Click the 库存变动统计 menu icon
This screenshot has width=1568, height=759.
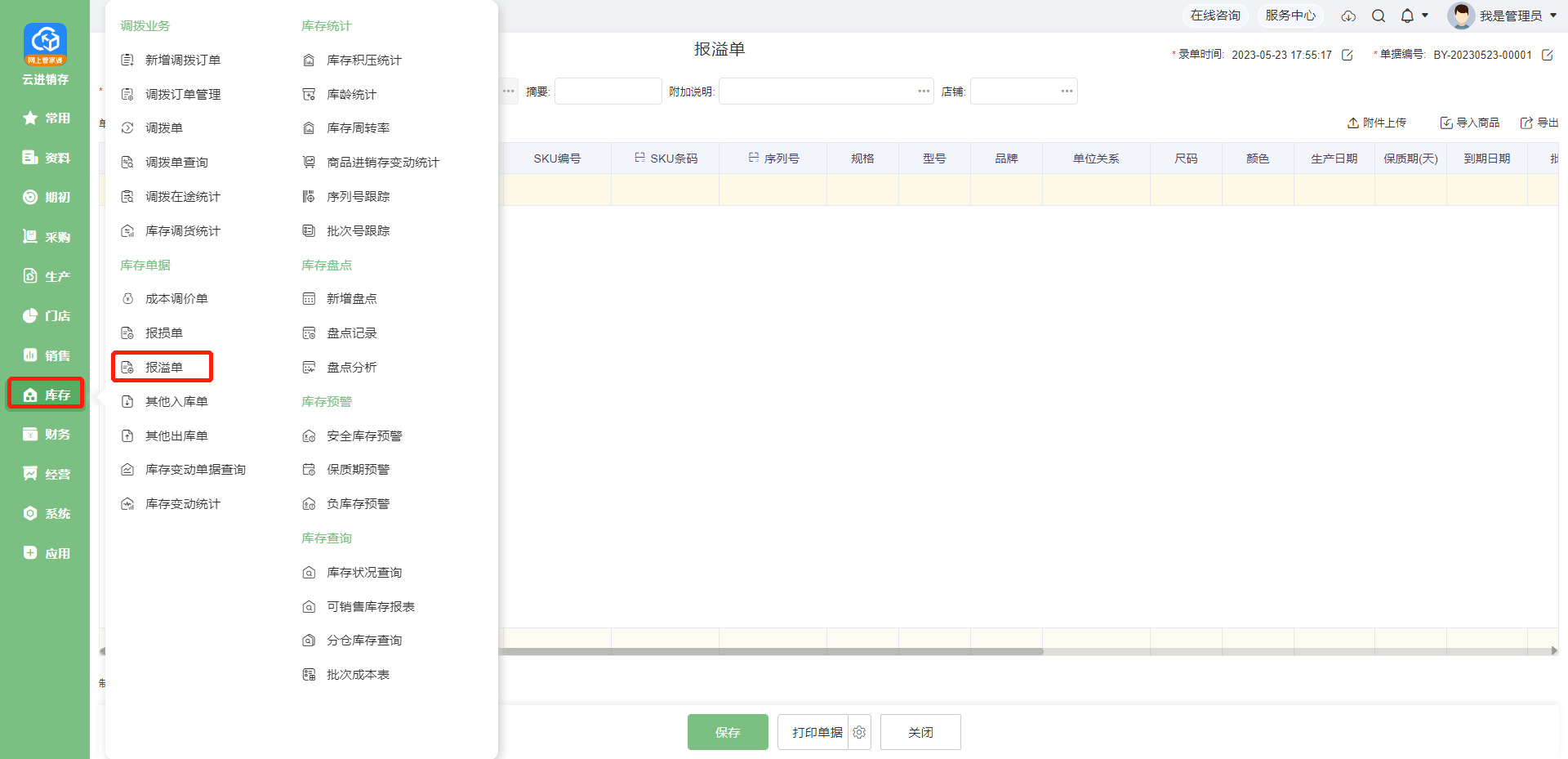point(127,504)
